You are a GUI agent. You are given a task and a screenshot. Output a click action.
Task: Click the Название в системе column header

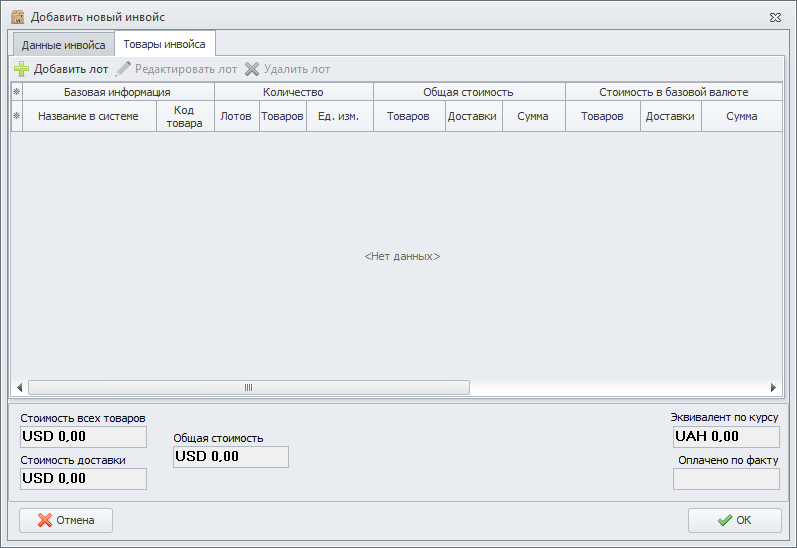(x=88, y=117)
